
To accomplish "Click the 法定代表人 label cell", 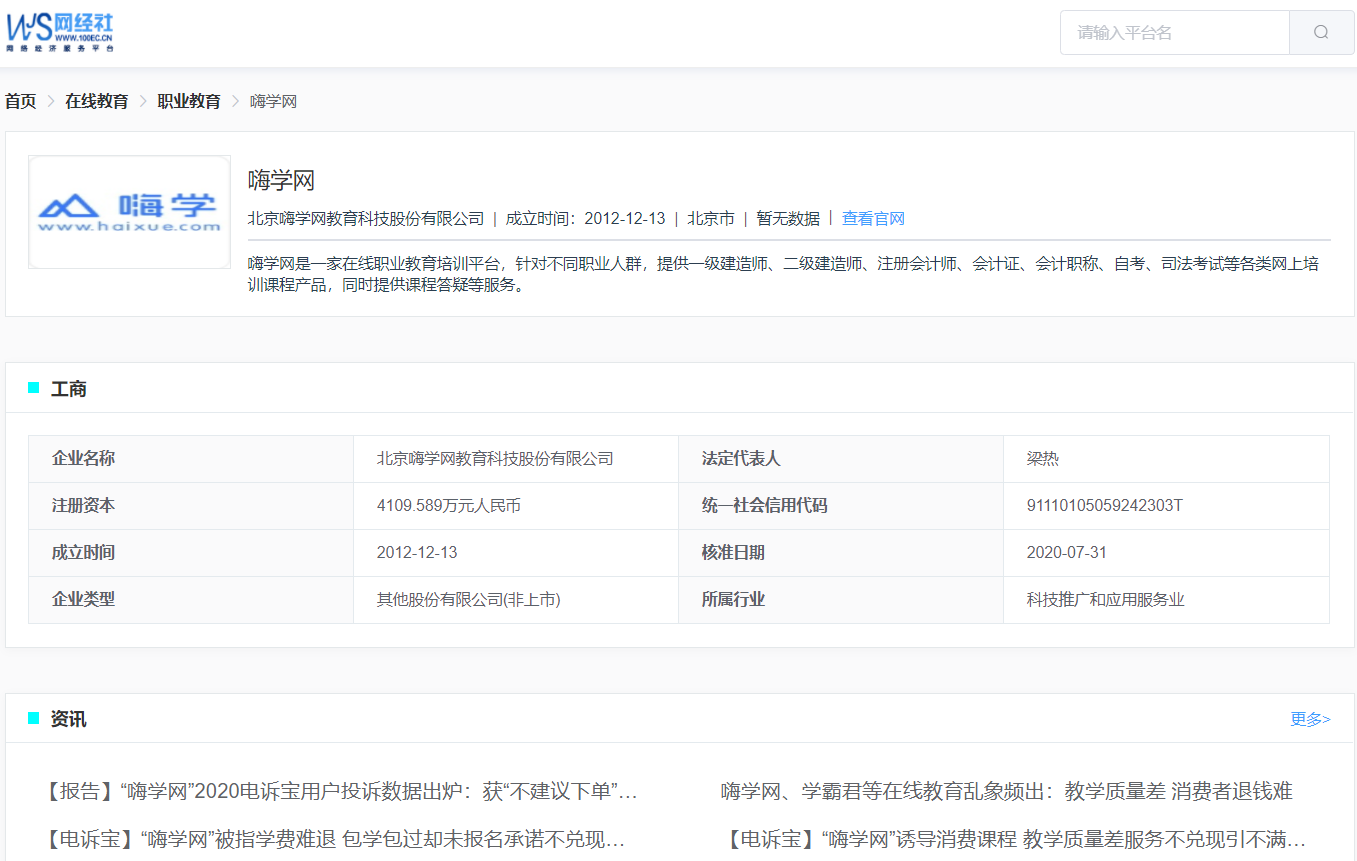I will [x=841, y=459].
